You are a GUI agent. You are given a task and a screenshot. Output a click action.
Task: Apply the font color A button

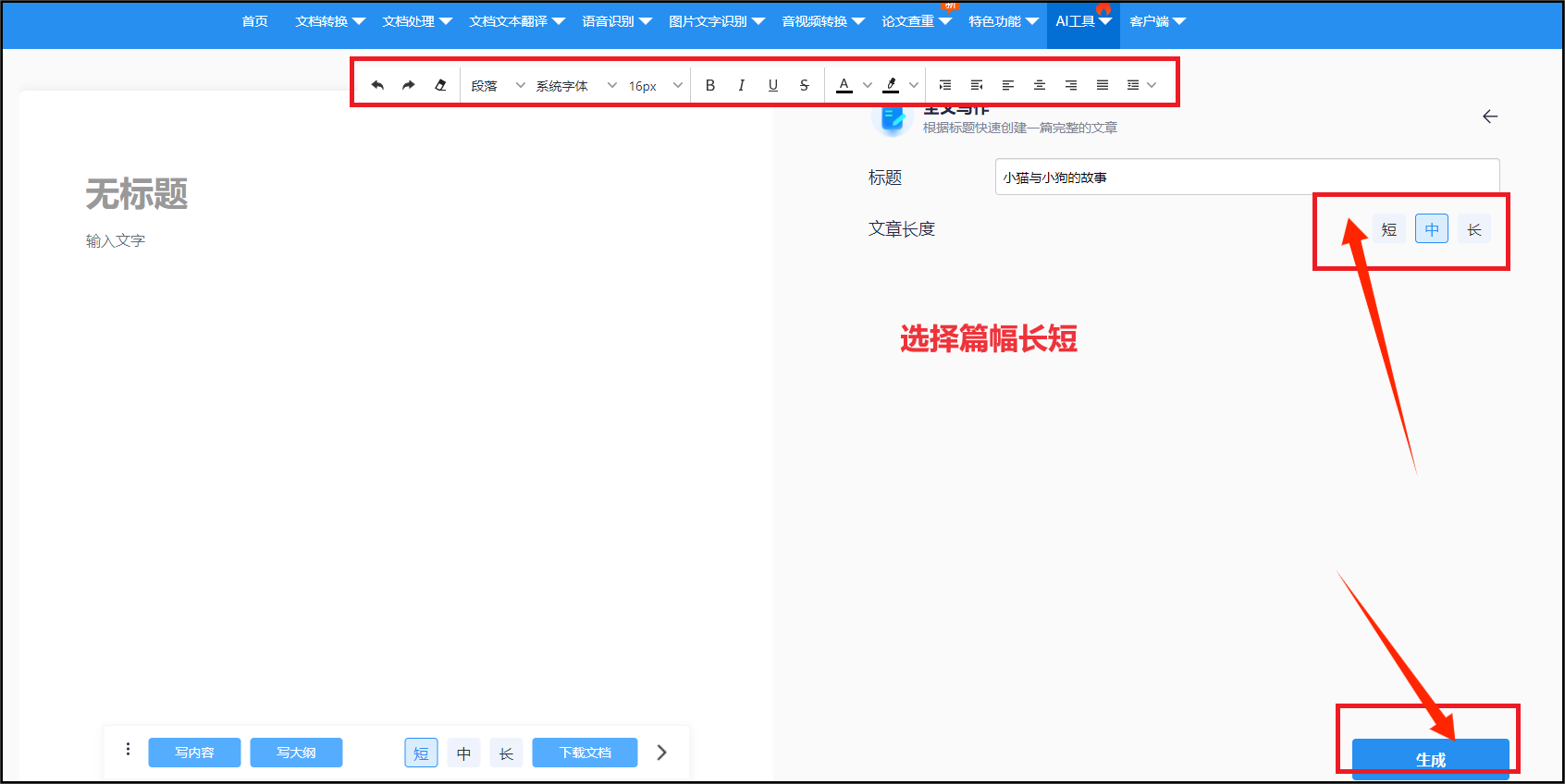844,85
